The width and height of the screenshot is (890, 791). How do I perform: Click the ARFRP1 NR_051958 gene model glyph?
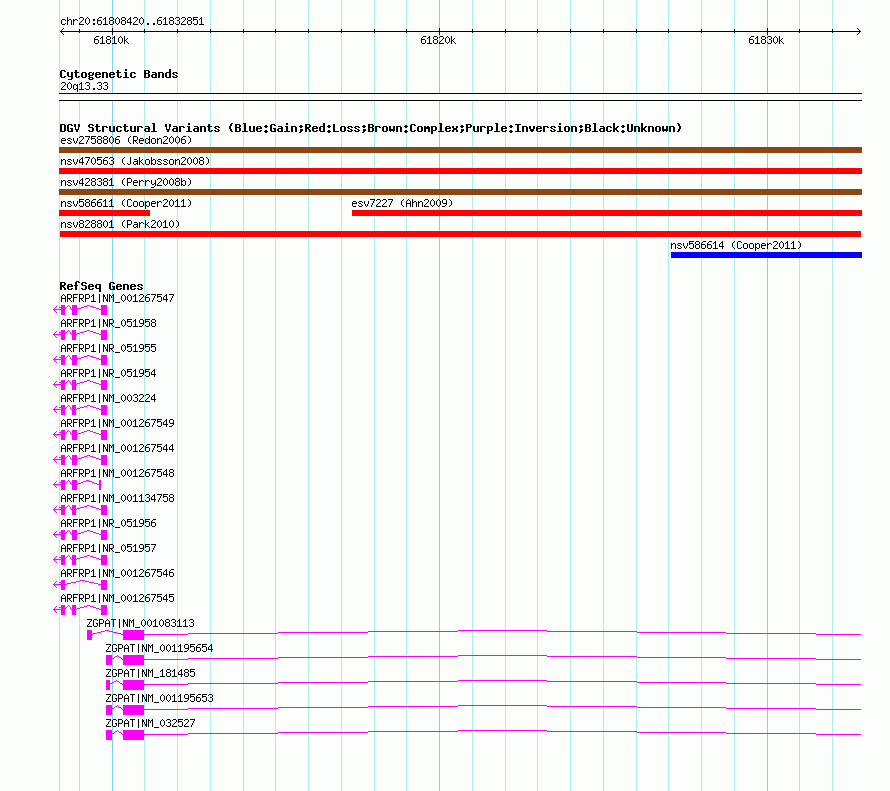80,335
